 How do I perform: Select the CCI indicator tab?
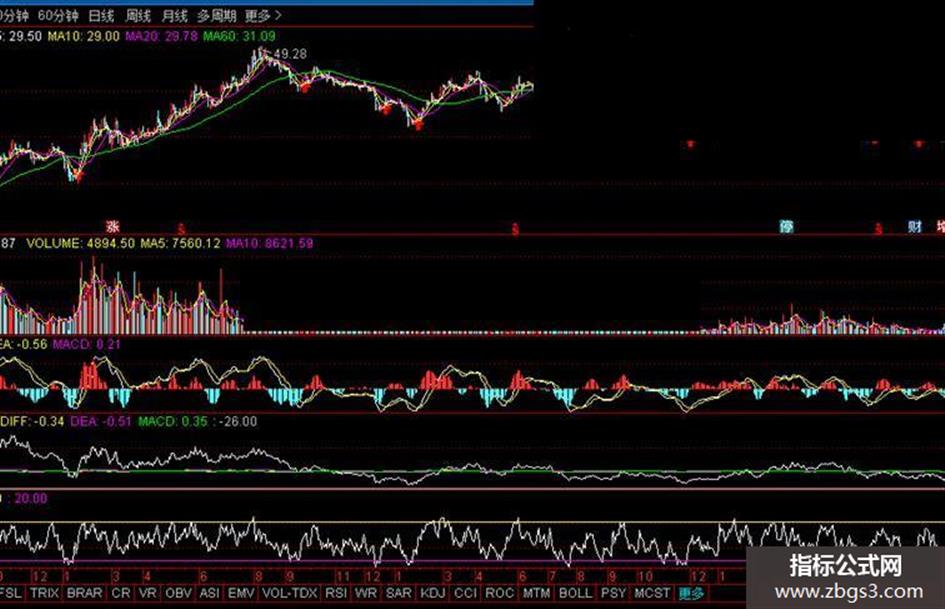[465, 593]
